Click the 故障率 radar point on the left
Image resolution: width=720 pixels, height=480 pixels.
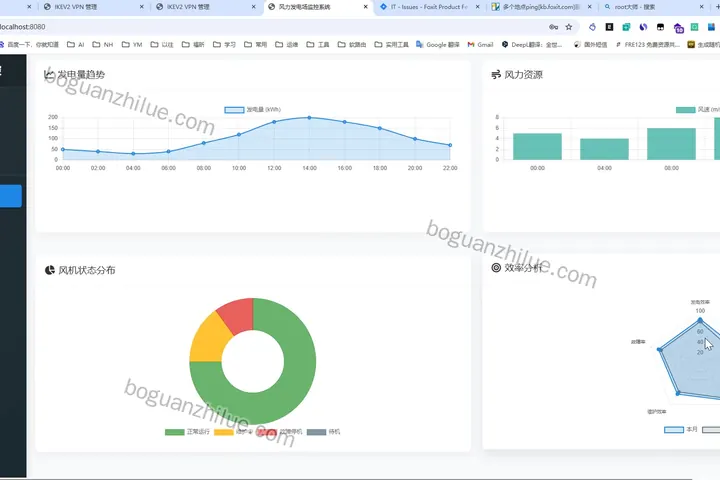tap(660, 350)
